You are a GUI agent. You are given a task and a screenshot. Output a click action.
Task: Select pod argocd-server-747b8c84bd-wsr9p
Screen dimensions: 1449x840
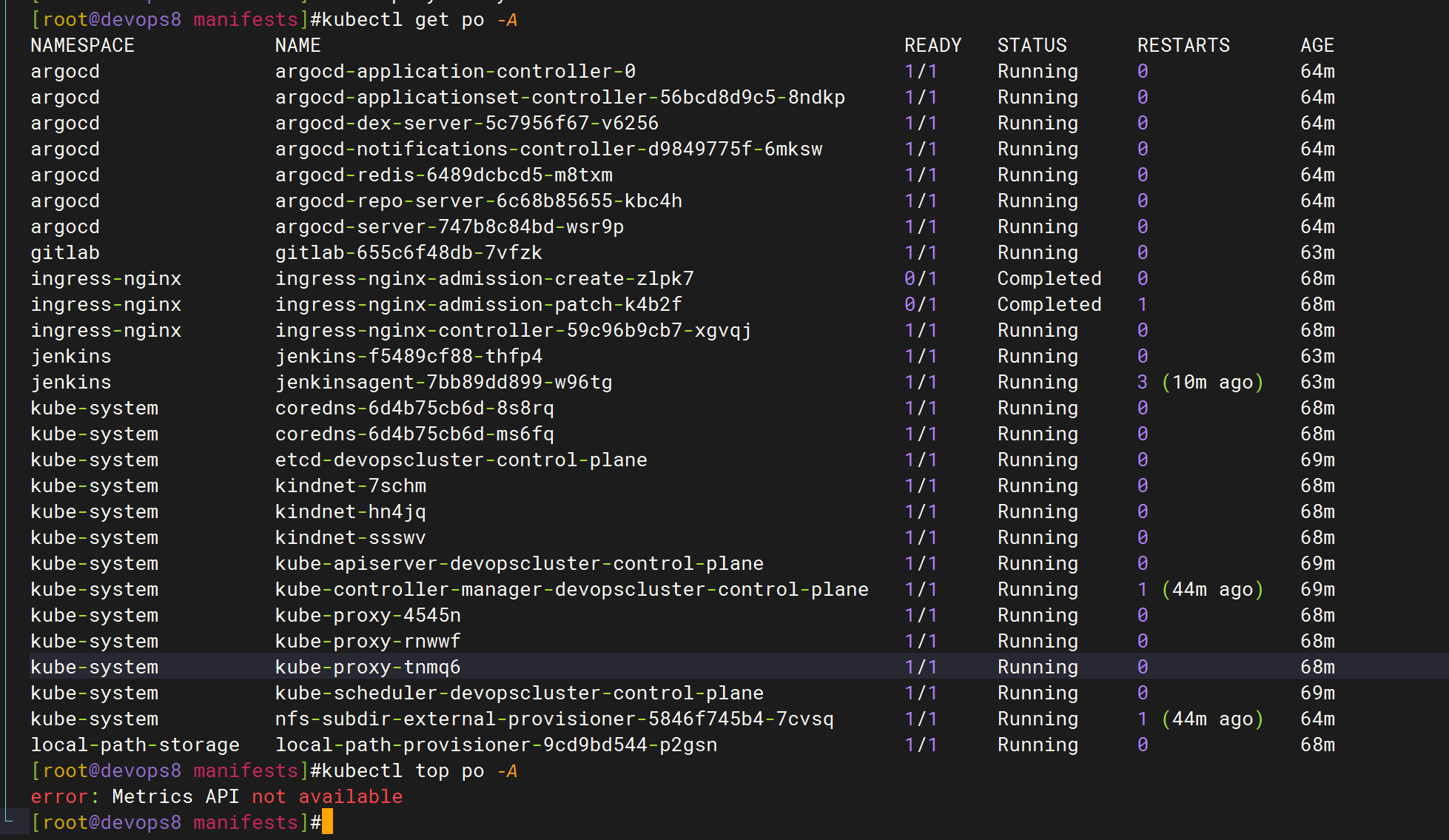tap(450, 226)
